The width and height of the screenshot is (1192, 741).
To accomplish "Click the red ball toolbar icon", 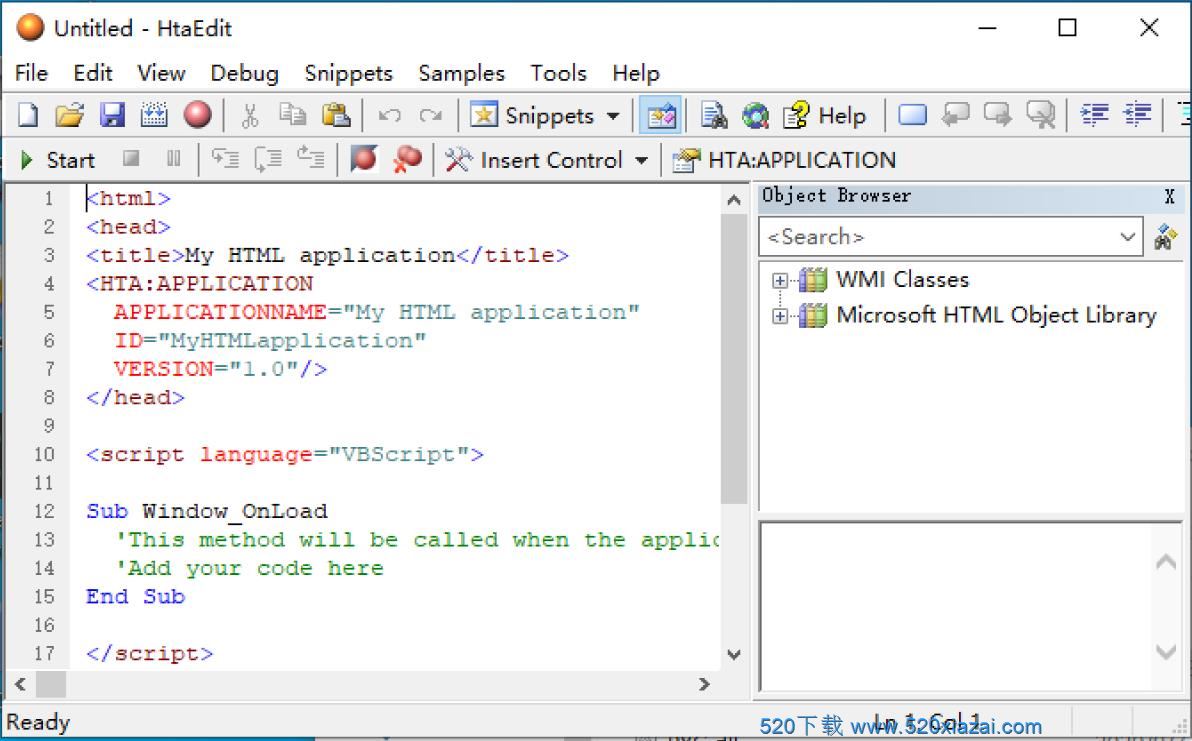I will 198,116.
